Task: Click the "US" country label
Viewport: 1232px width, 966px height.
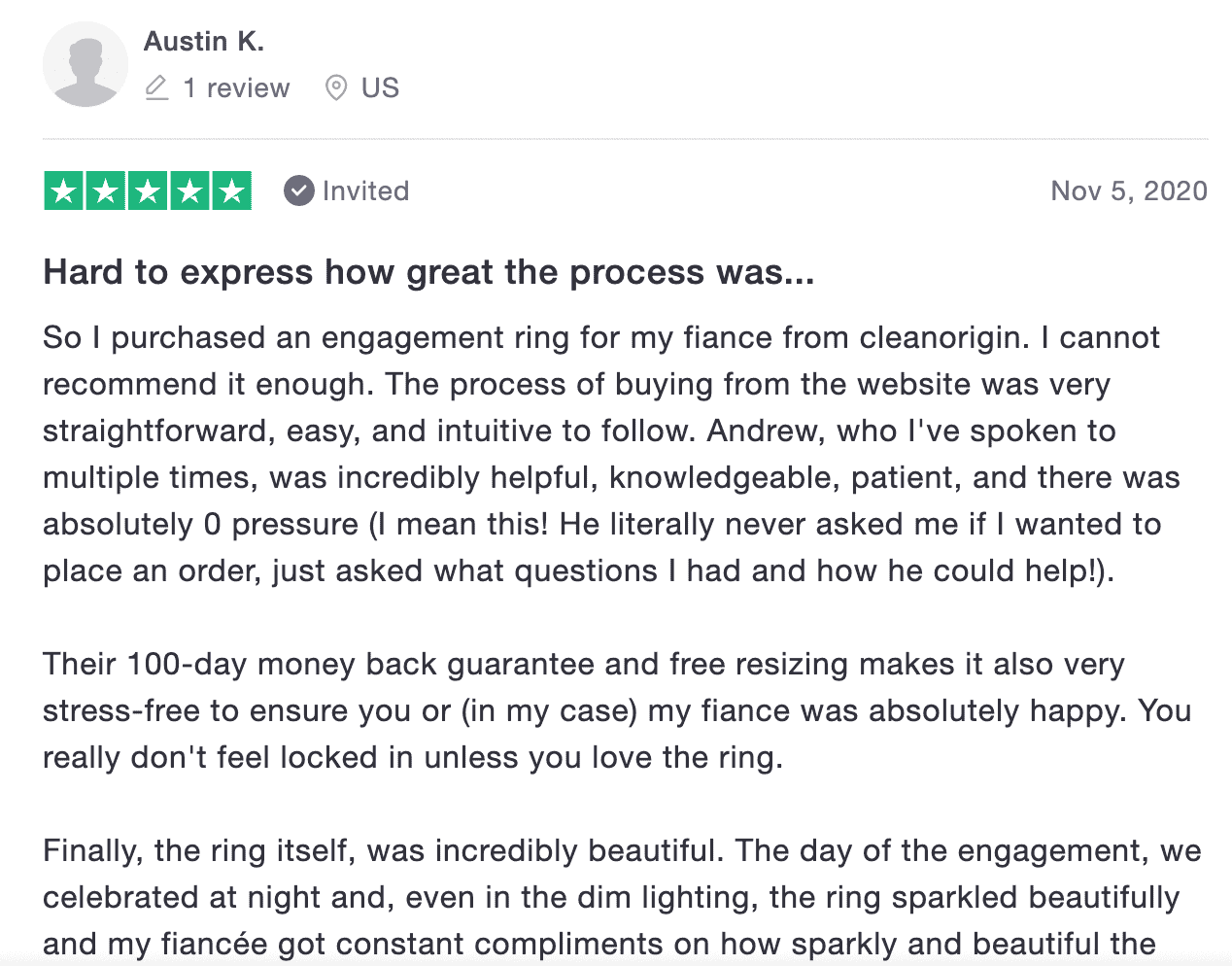Action: (380, 87)
